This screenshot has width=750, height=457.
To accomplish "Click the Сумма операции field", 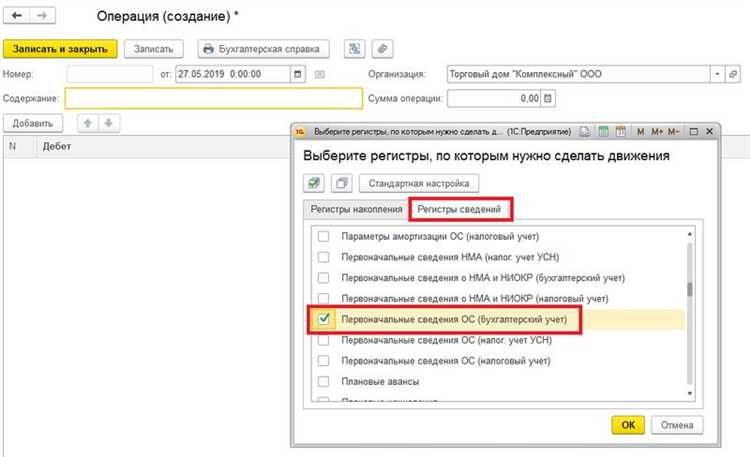I will pos(494,98).
